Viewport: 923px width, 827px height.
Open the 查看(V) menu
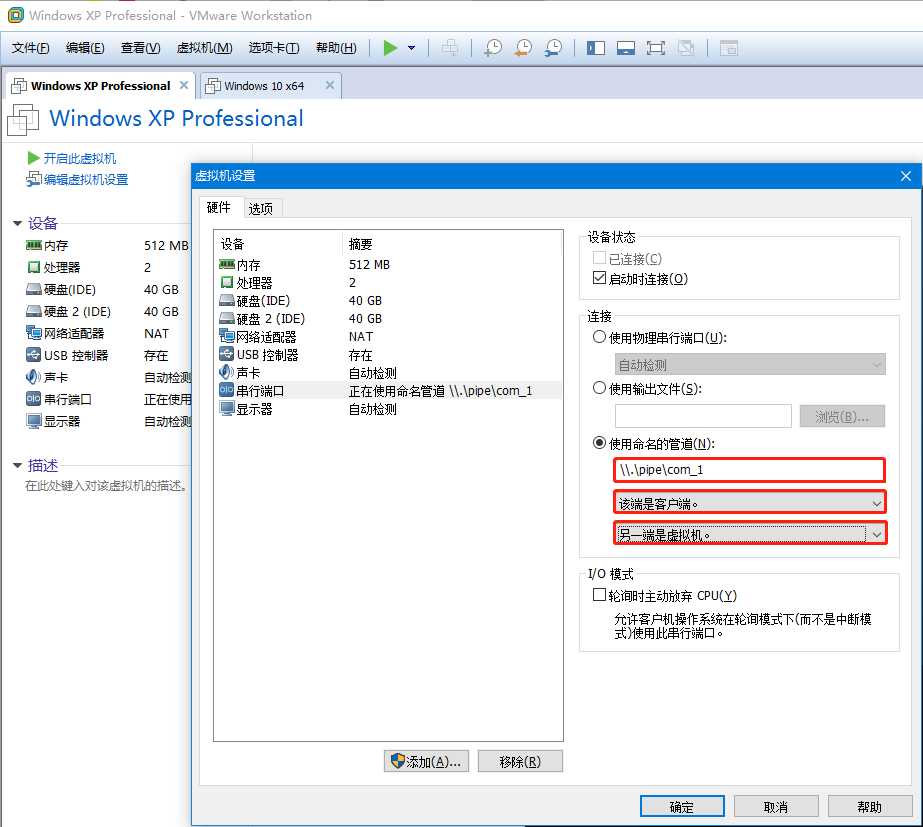[140, 48]
